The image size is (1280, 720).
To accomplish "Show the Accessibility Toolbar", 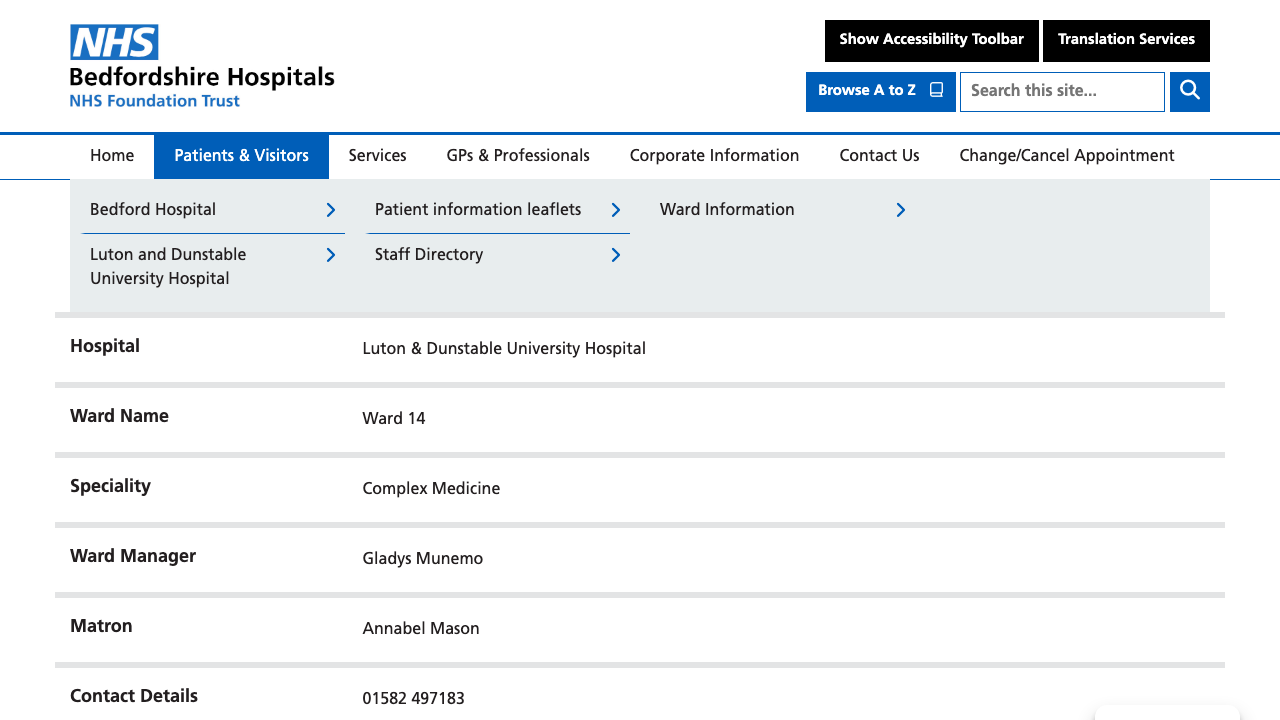I will click(x=931, y=40).
